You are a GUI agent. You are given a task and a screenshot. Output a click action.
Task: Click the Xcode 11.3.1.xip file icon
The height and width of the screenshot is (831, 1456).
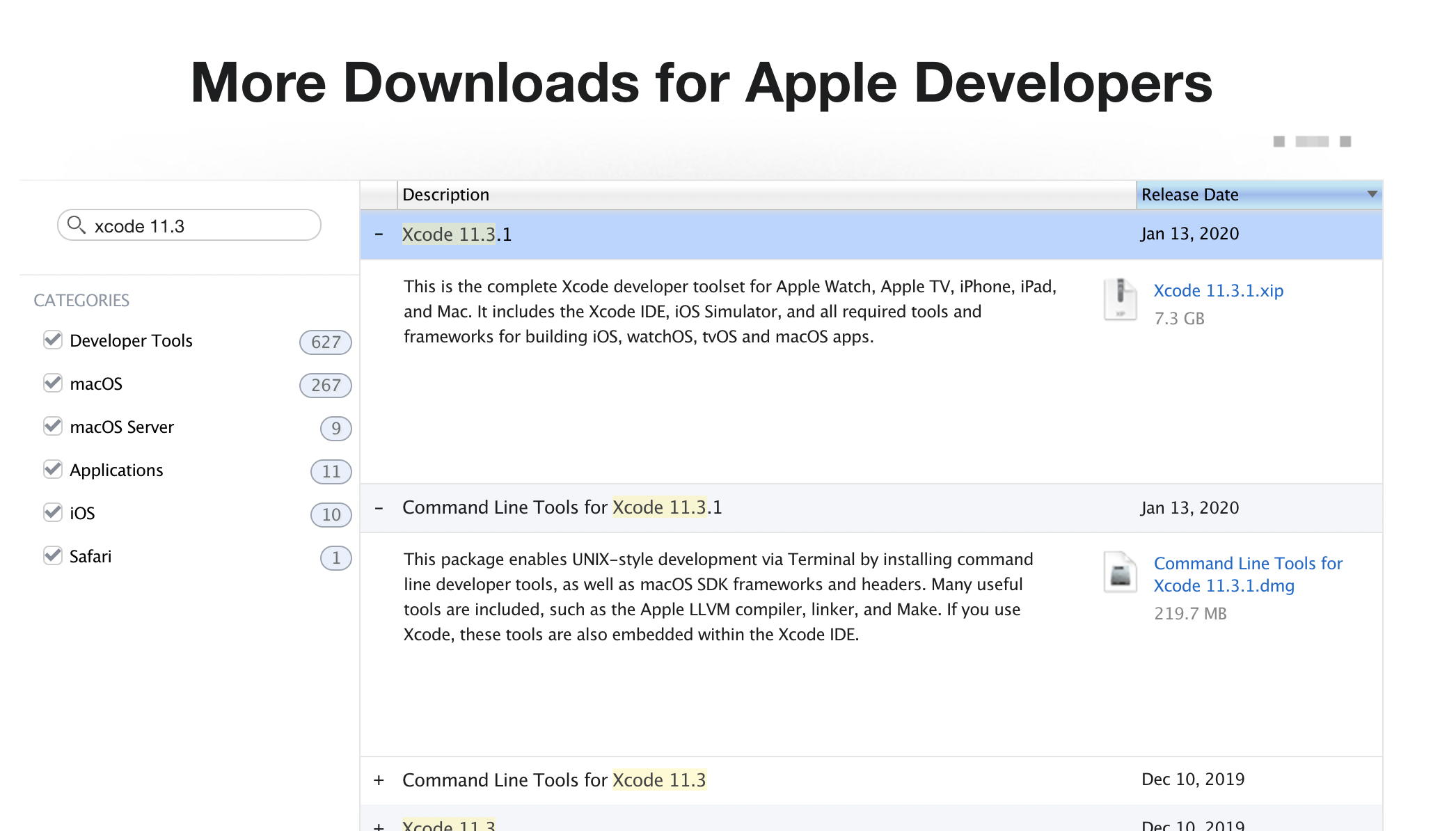tap(1120, 299)
